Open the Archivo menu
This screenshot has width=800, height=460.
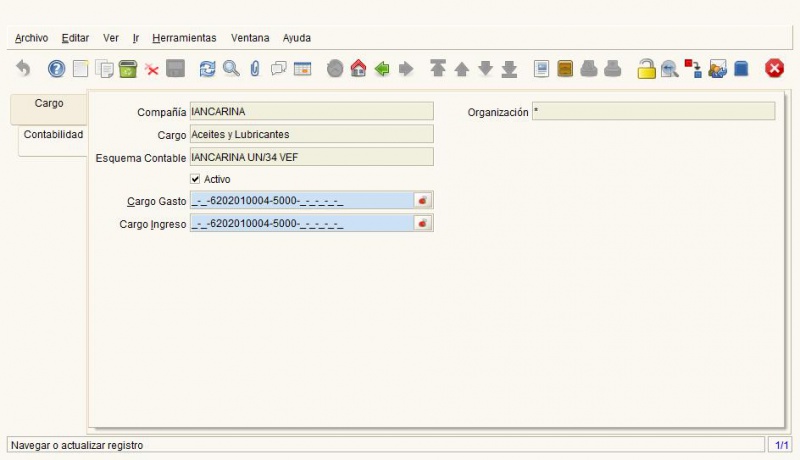31,38
